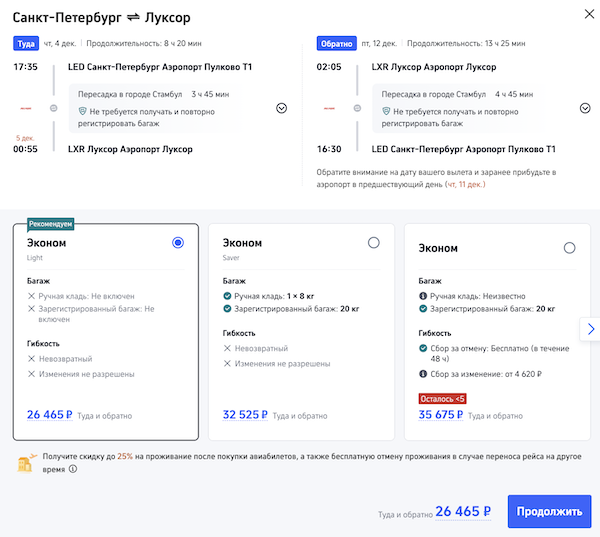
Task: Click the Обратно return flight tag
Action: [335, 44]
